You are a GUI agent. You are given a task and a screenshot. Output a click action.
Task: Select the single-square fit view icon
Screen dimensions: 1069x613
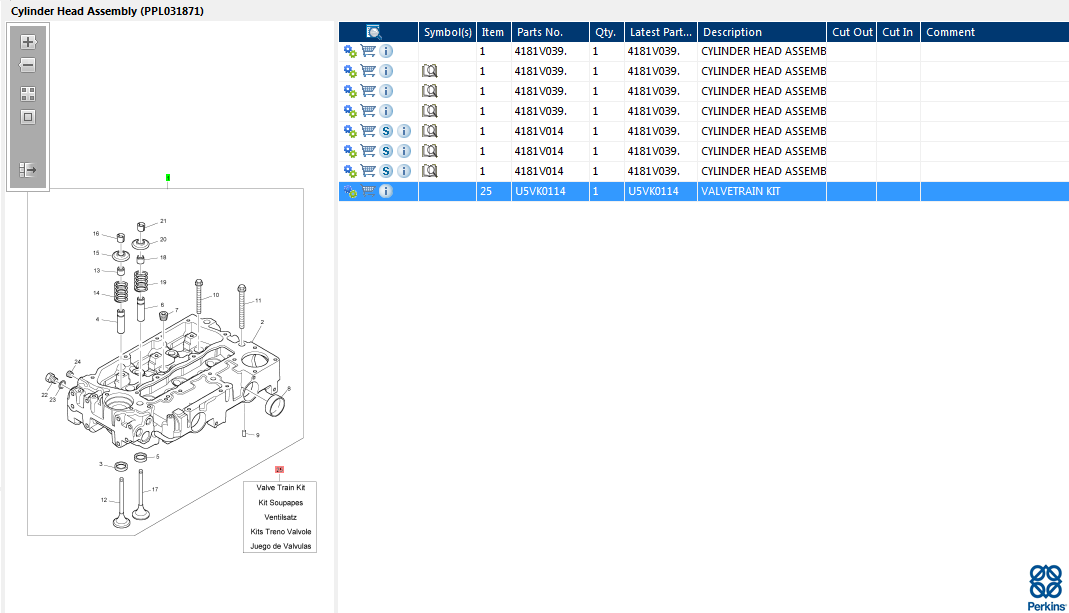(28, 117)
